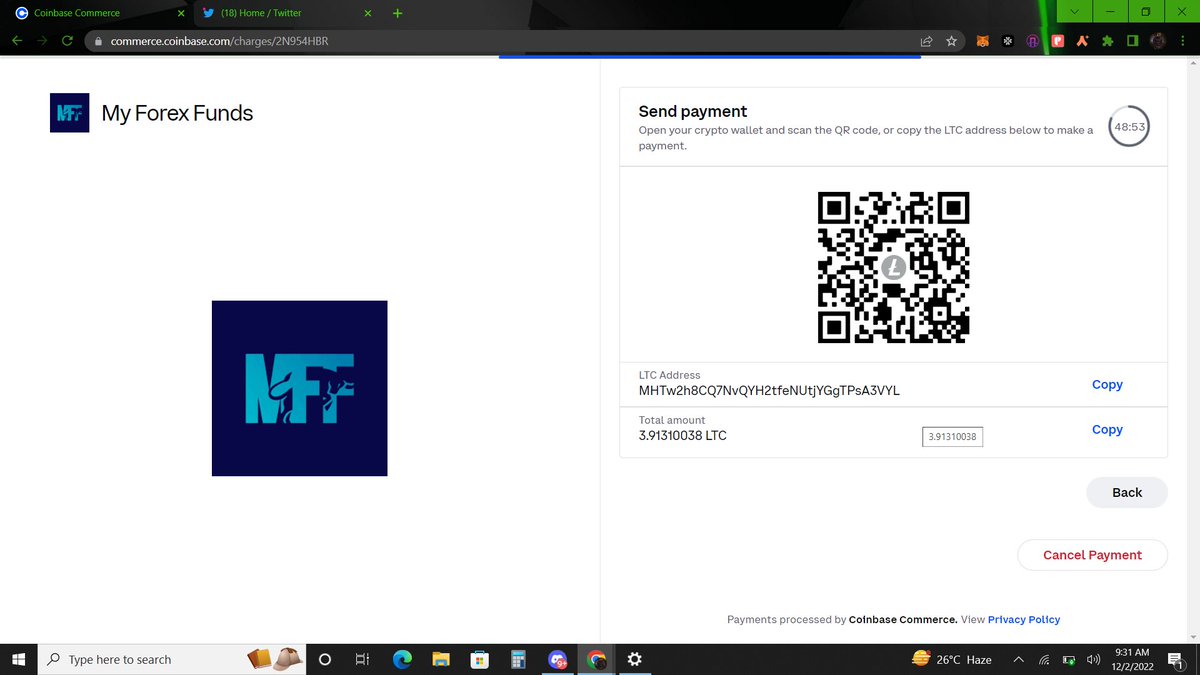
Task: Click the browser forward arrow
Action: [42, 41]
